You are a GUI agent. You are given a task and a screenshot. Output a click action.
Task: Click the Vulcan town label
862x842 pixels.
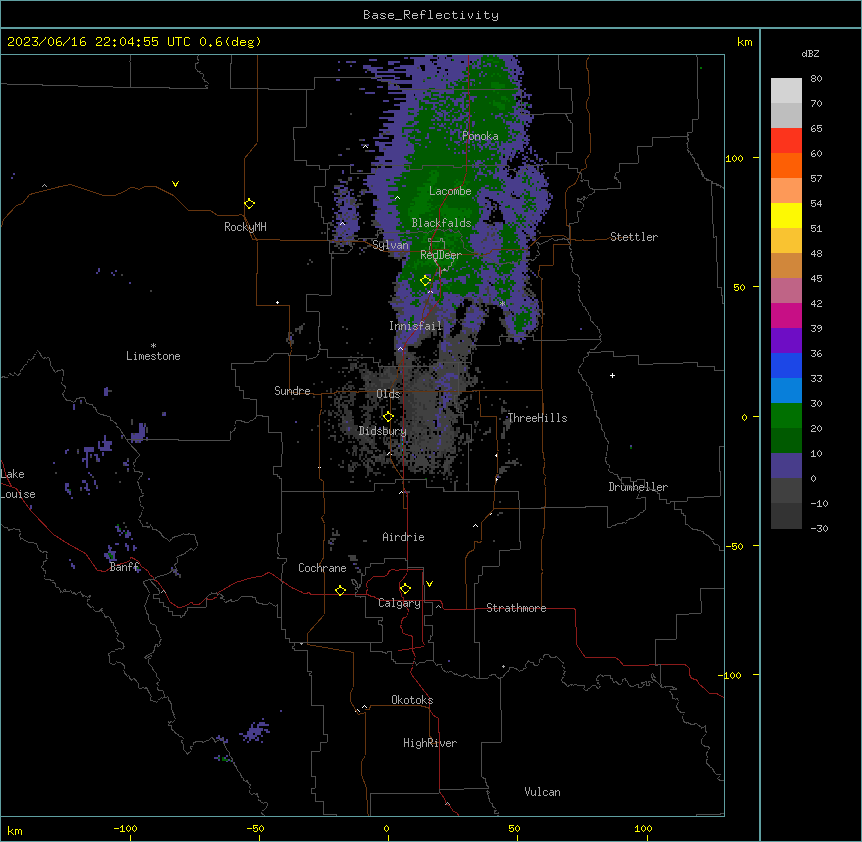[x=542, y=792]
